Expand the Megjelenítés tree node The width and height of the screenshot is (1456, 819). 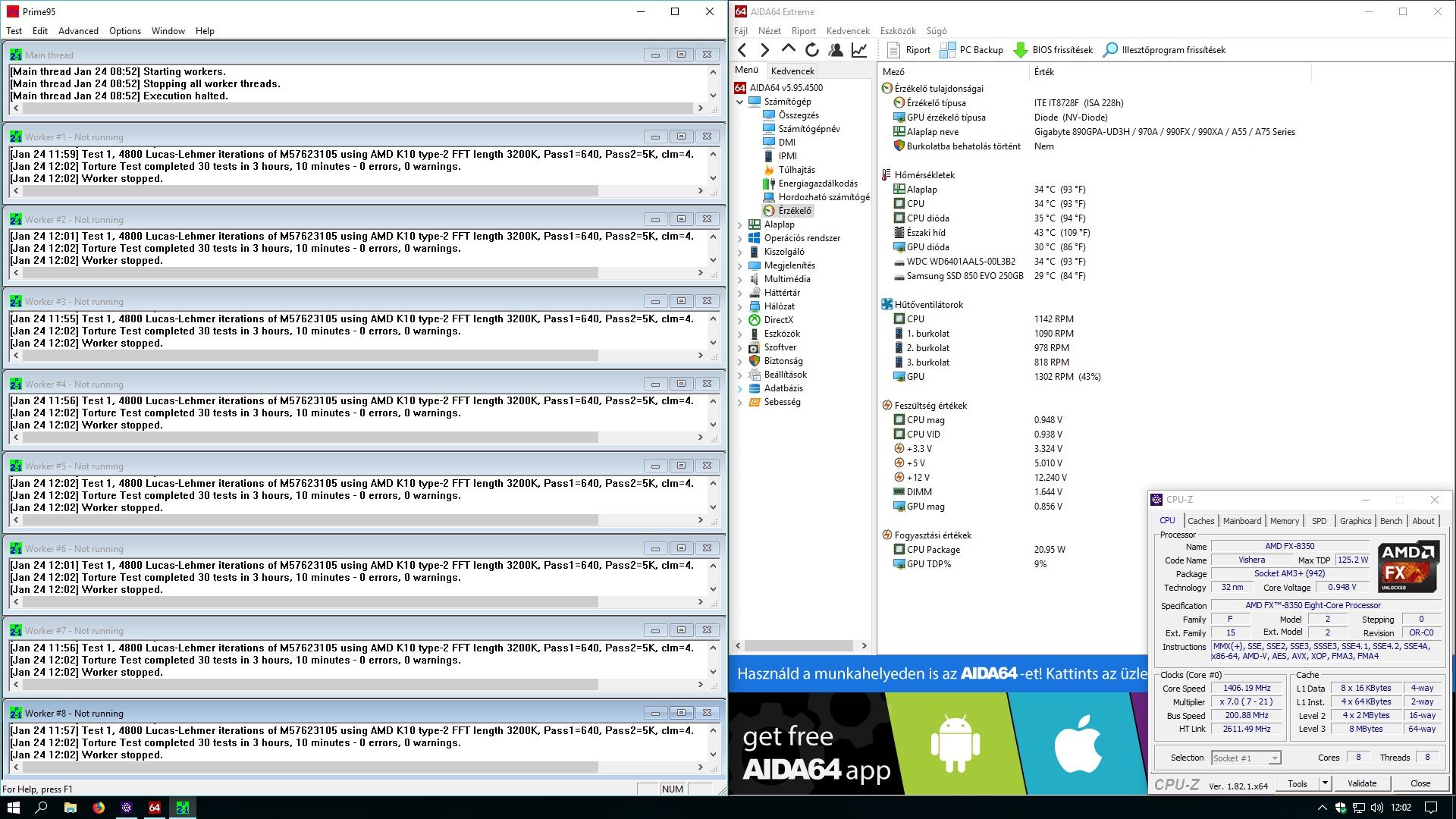tap(740, 265)
